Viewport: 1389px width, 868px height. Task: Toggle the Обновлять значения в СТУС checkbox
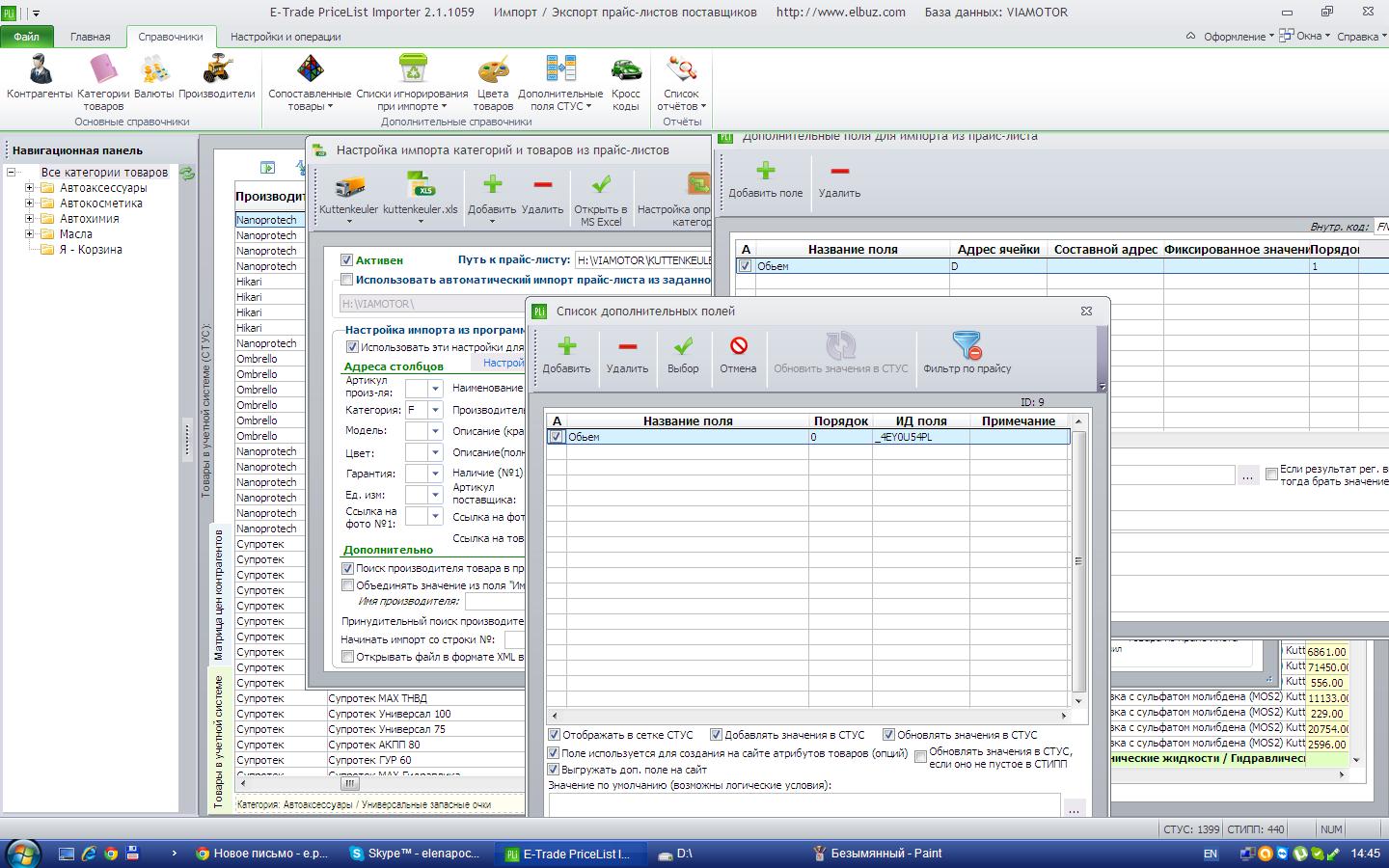click(x=889, y=735)
